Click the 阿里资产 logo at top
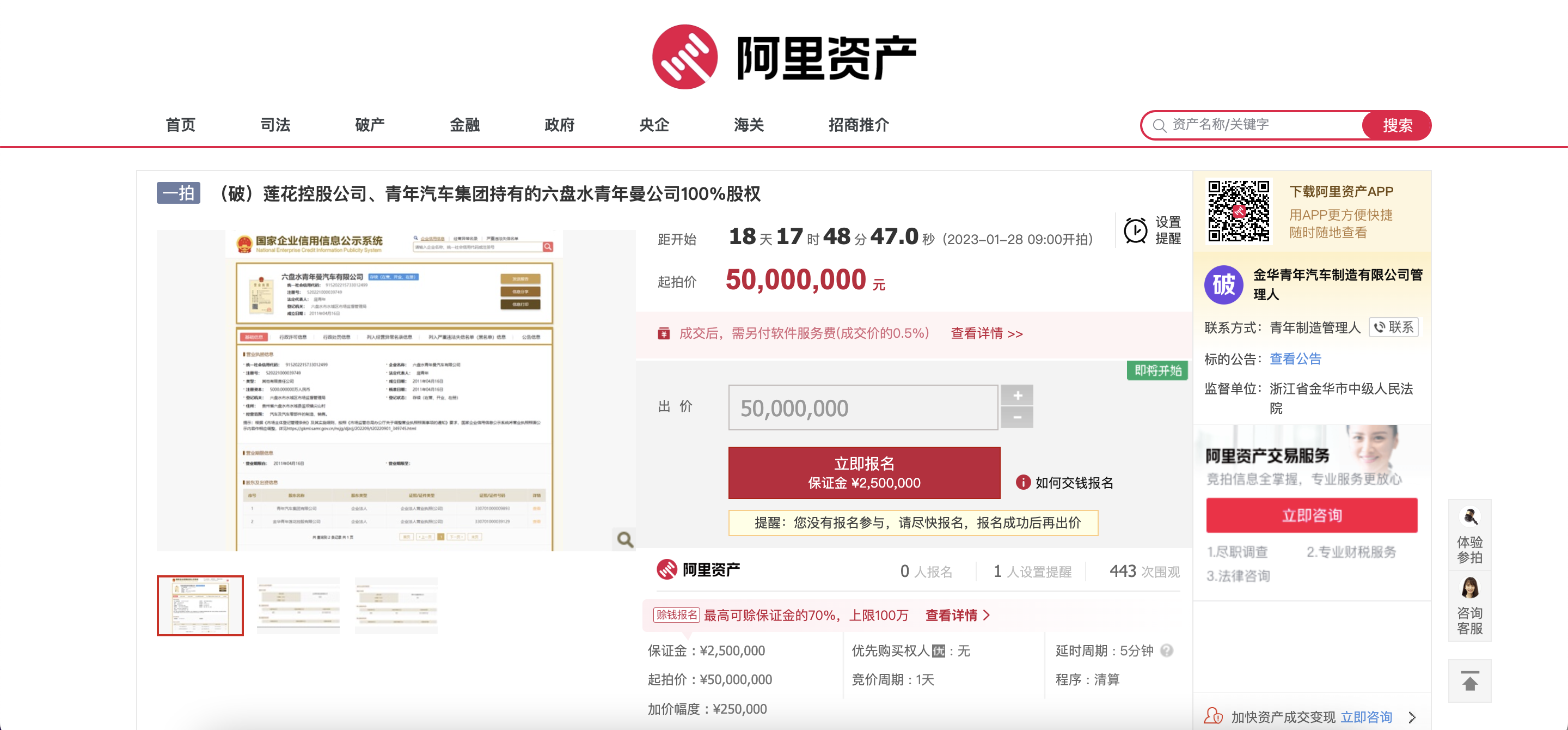 (x=784, y=57)
